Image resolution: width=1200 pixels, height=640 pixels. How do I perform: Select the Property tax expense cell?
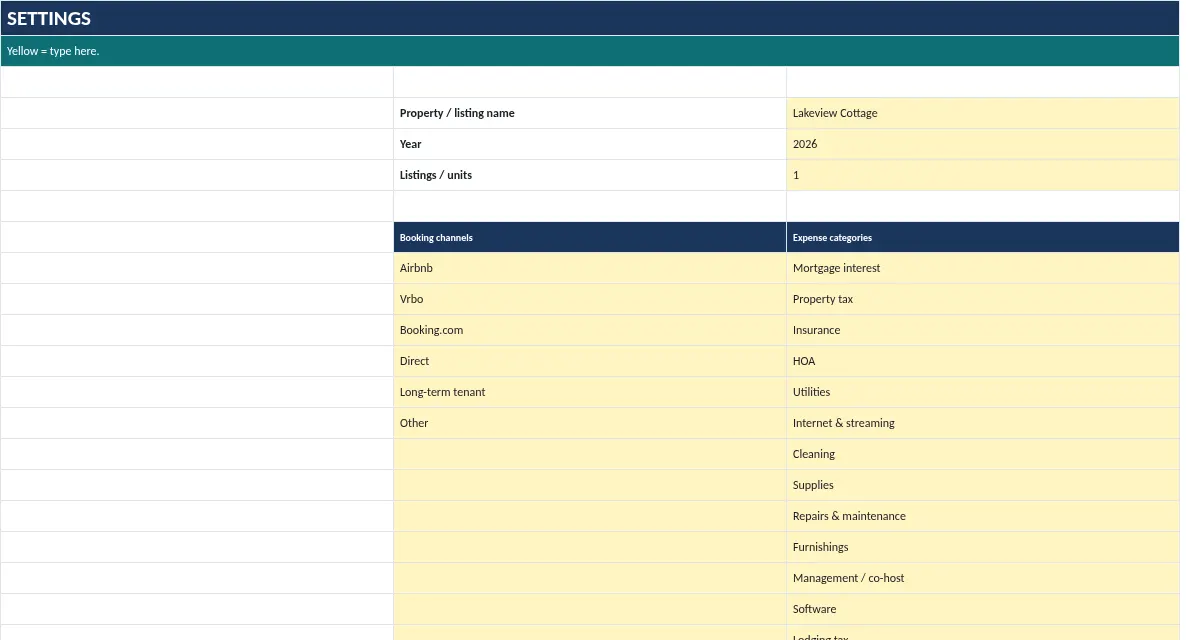click(x=983, y=299)
